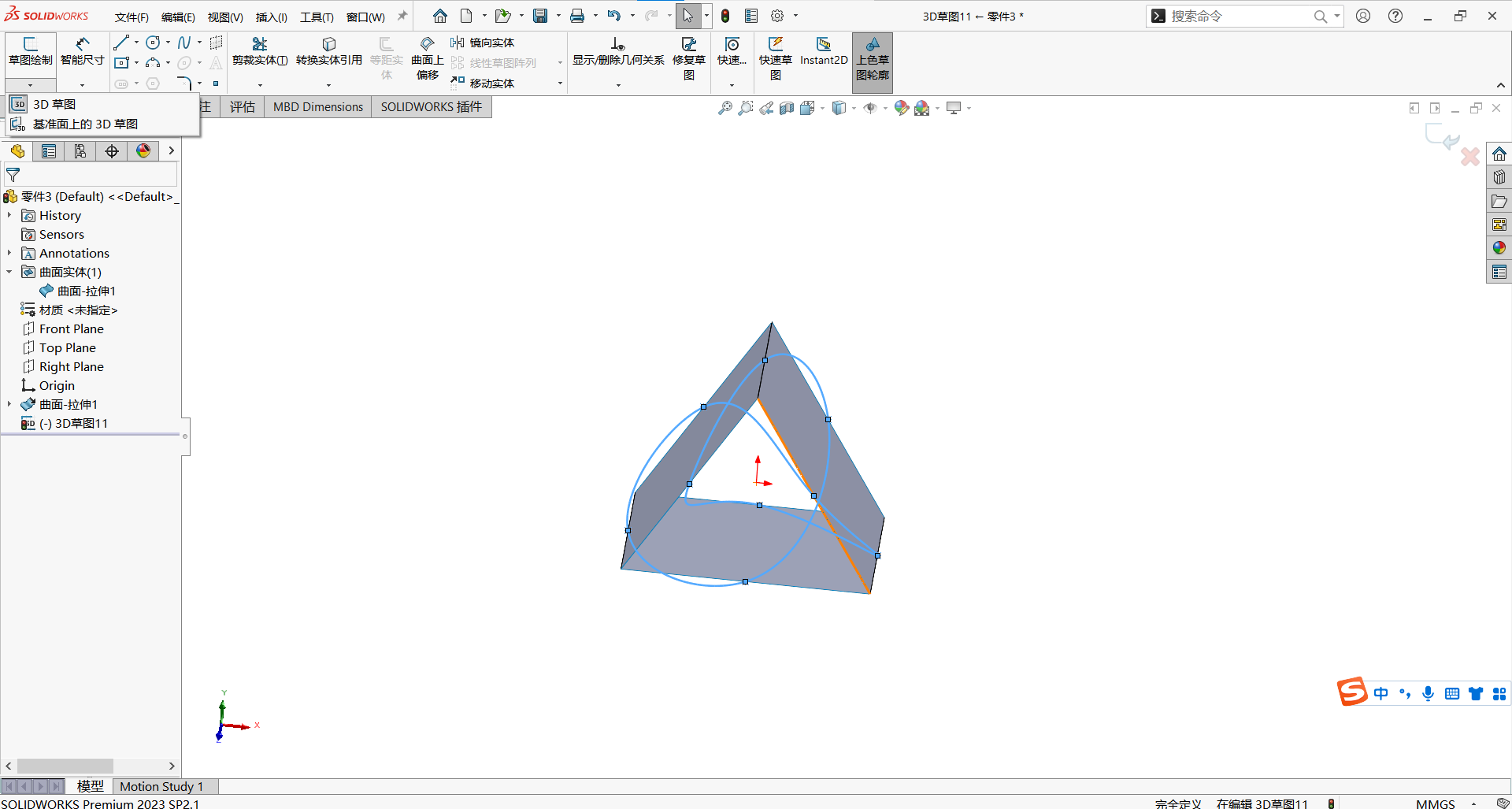This screenshot has width=1512, height=809.
Task: Select the 修复草图 tool
Action: pos(689,55)
